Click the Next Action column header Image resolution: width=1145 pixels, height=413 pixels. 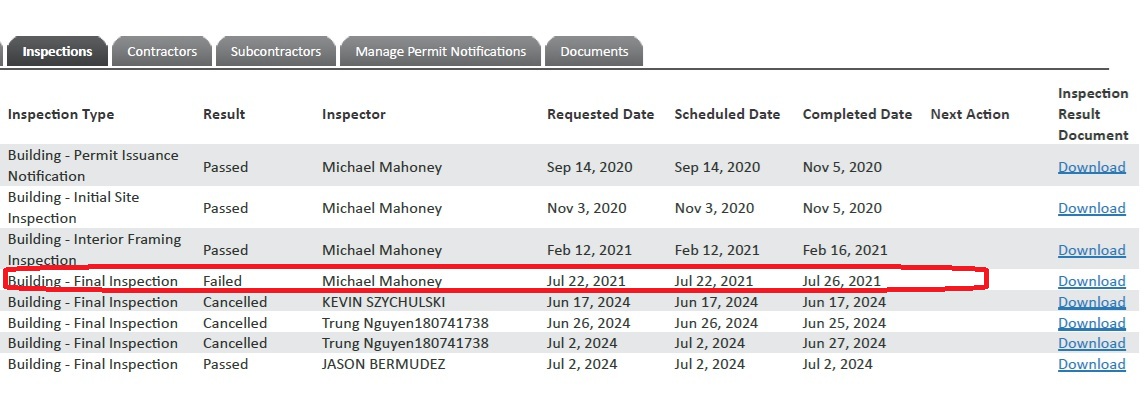coord(970,115)
